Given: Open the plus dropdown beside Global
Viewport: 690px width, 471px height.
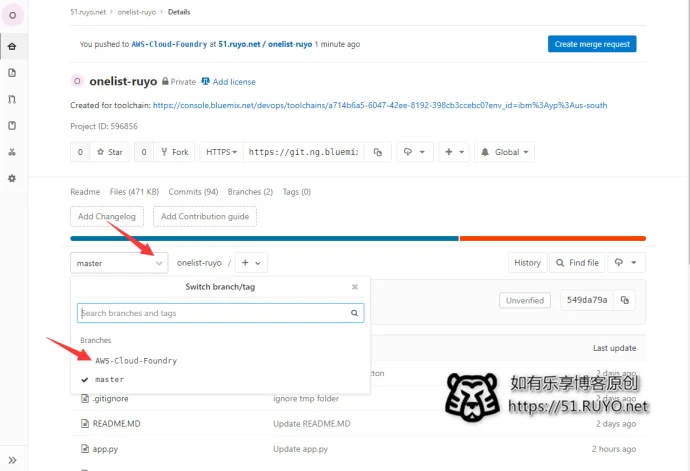Looking at the screenshot, I should coord(454,152).
